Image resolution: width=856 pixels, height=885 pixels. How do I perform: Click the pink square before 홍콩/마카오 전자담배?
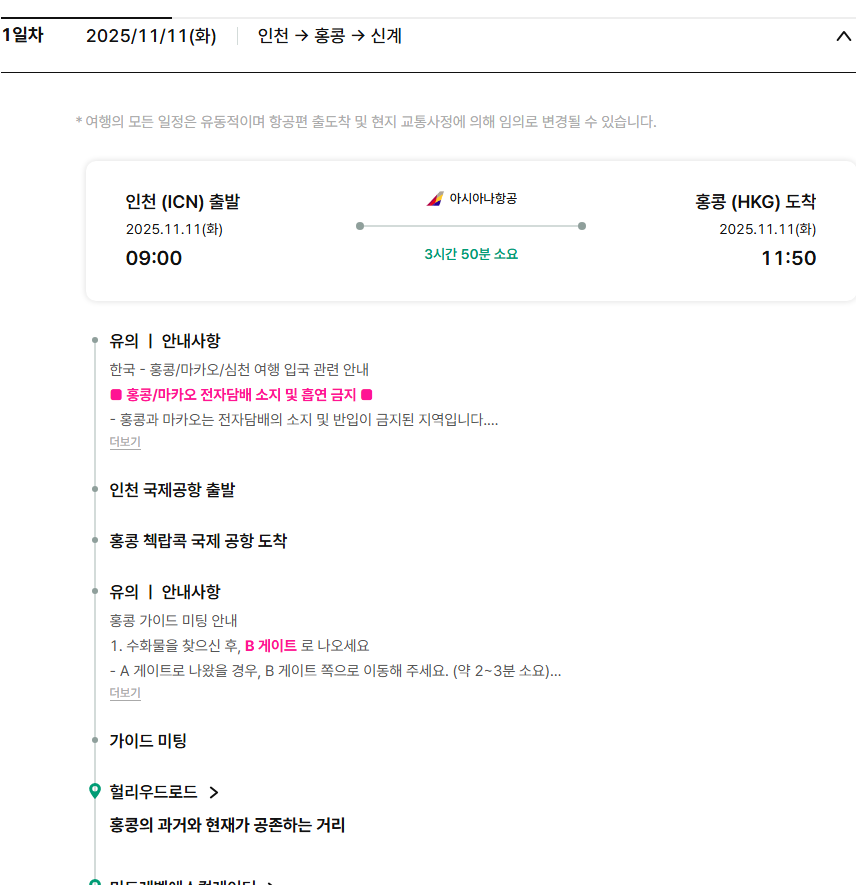pos(116,395)
